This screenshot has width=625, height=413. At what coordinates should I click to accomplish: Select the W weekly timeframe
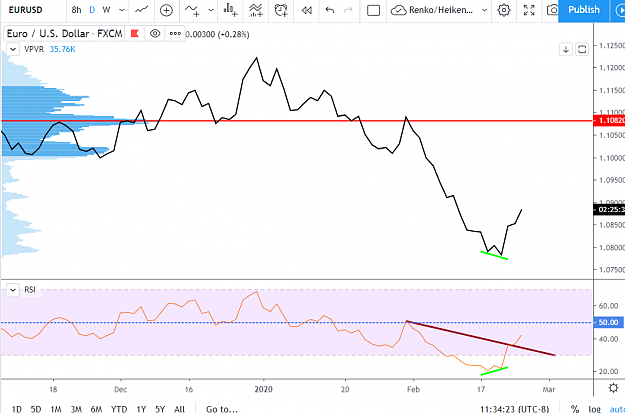(x=106, y=10)
